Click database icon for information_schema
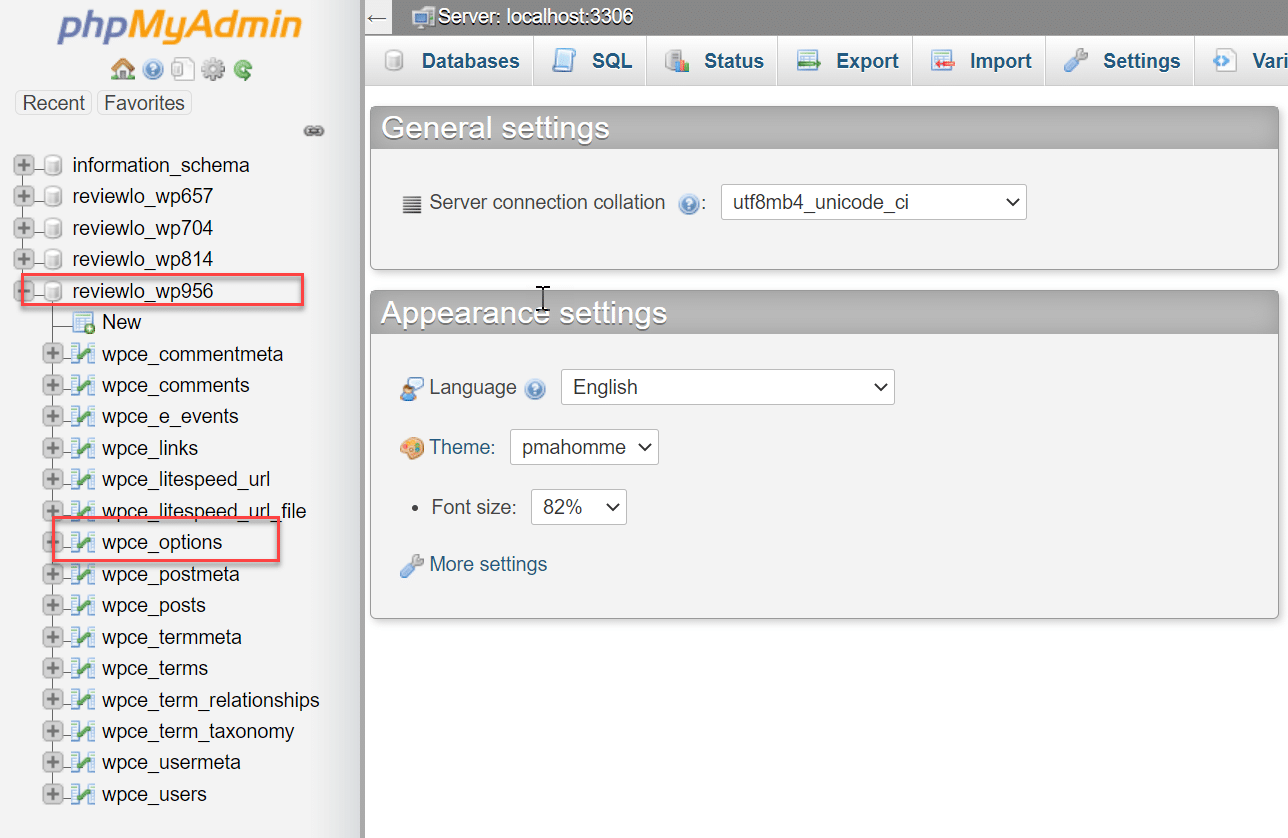The image size is (1288, 838). tap(53, 165)
